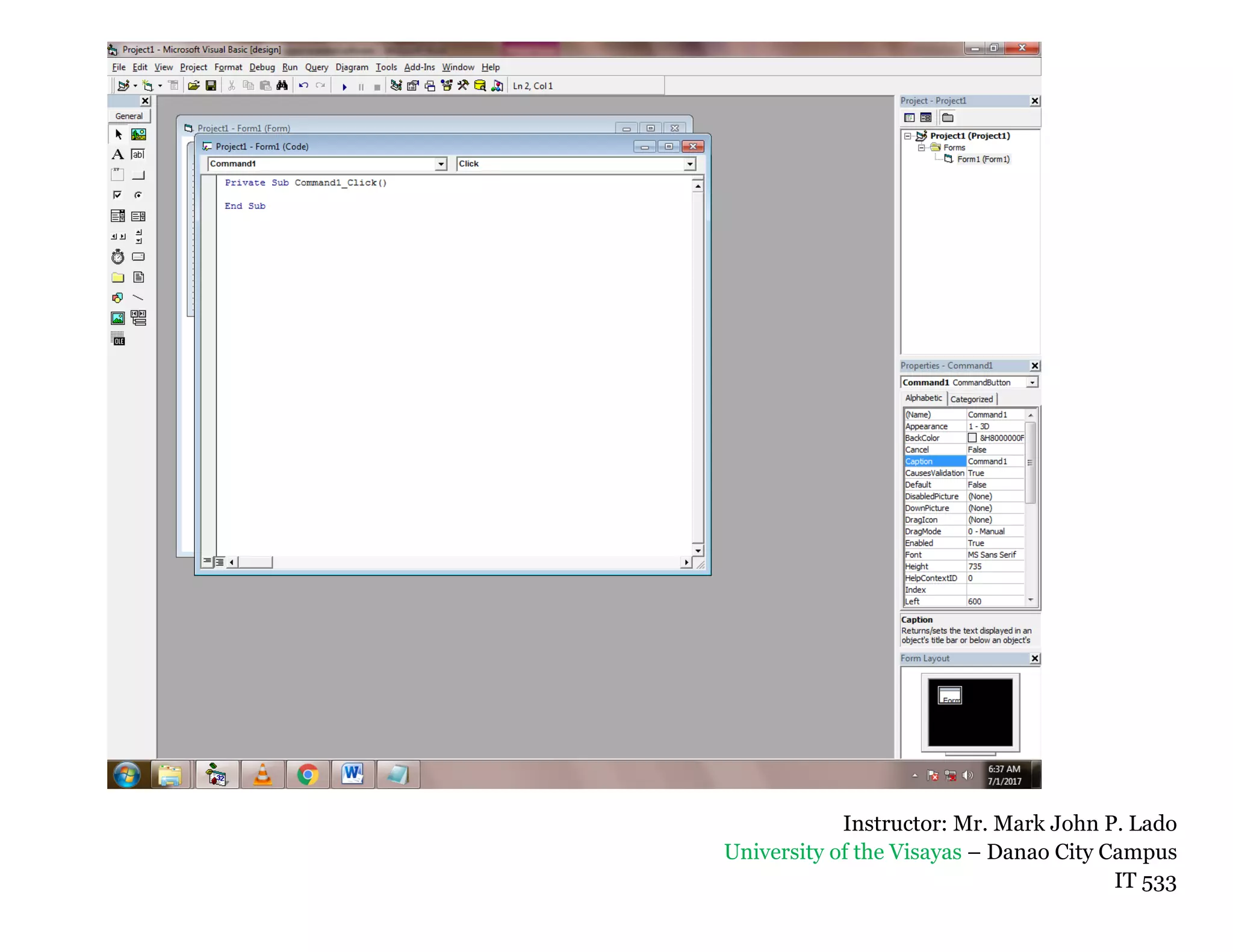Click View Code in Project panel
This screenshot has height=952, width=1233.
click(910, 118)
